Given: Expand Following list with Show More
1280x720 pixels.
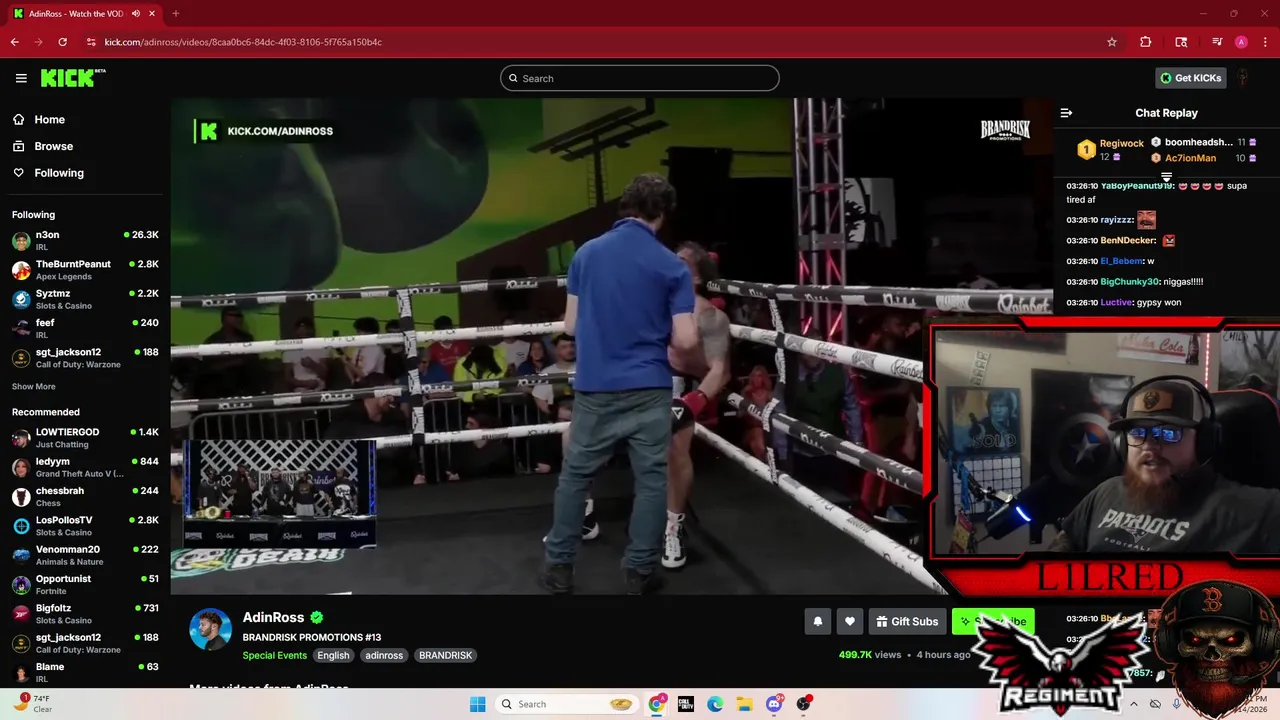Looking at the screenshot, I should [x=34, y=387].
